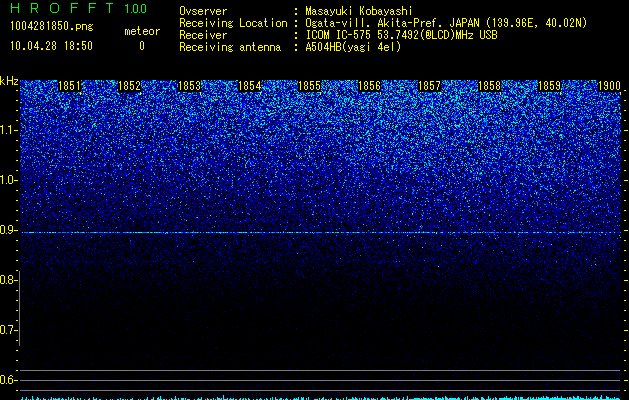Screen dimensions: 629x400
Task: Click the 1857 time marker
Action: (429, 86)
